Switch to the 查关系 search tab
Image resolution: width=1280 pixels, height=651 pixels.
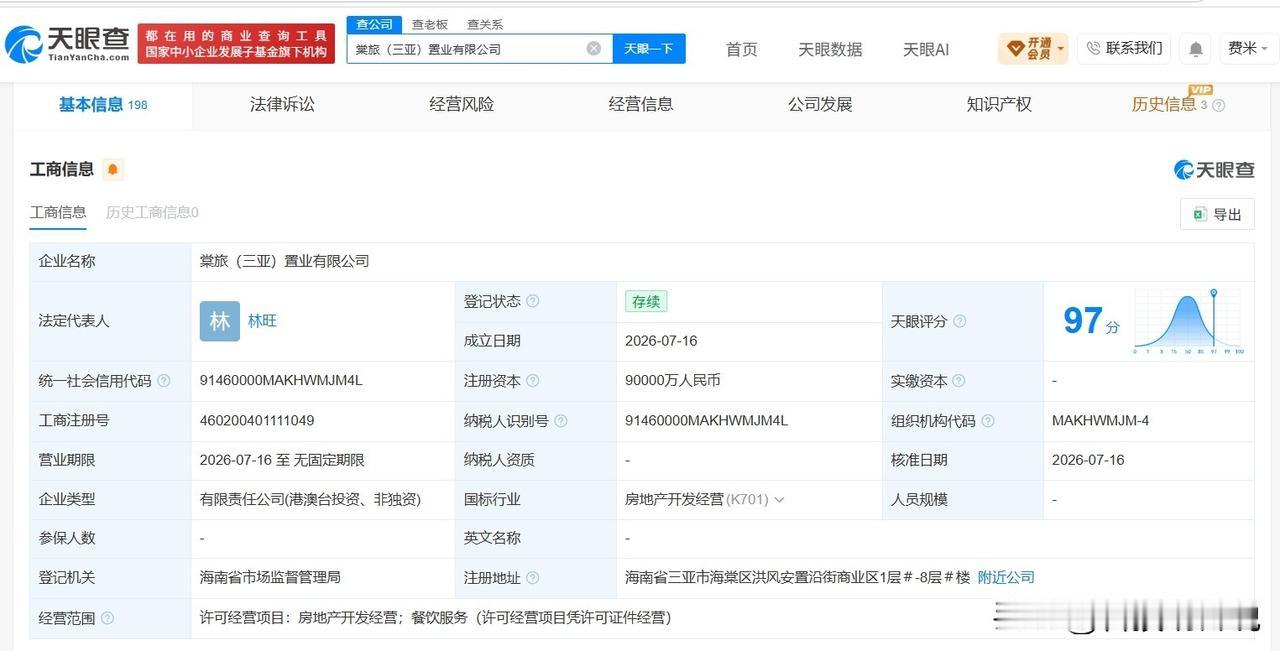[485, 24]
